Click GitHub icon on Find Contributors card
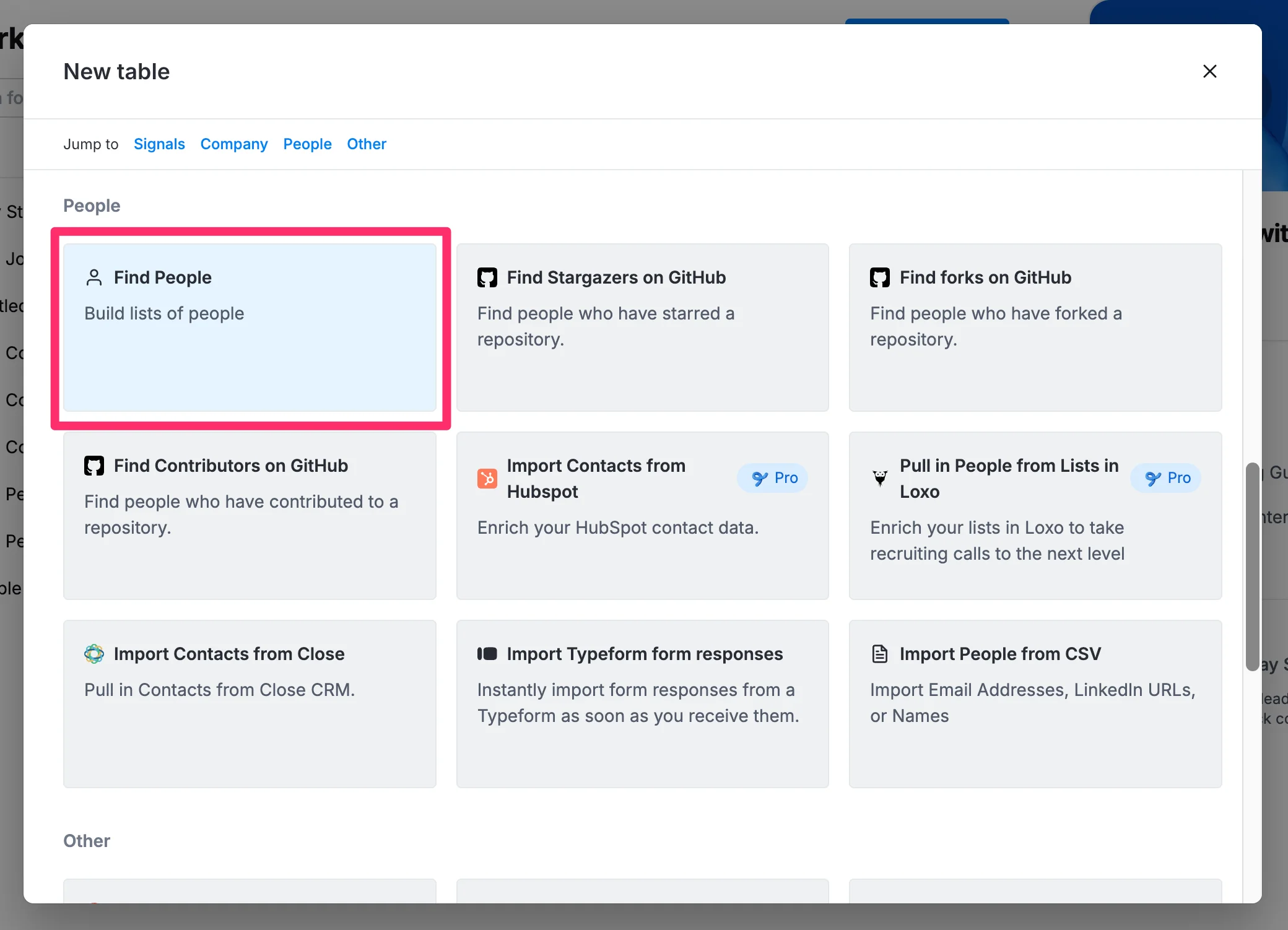This screenshot has height=930, width=1288. tap(94, 466)
